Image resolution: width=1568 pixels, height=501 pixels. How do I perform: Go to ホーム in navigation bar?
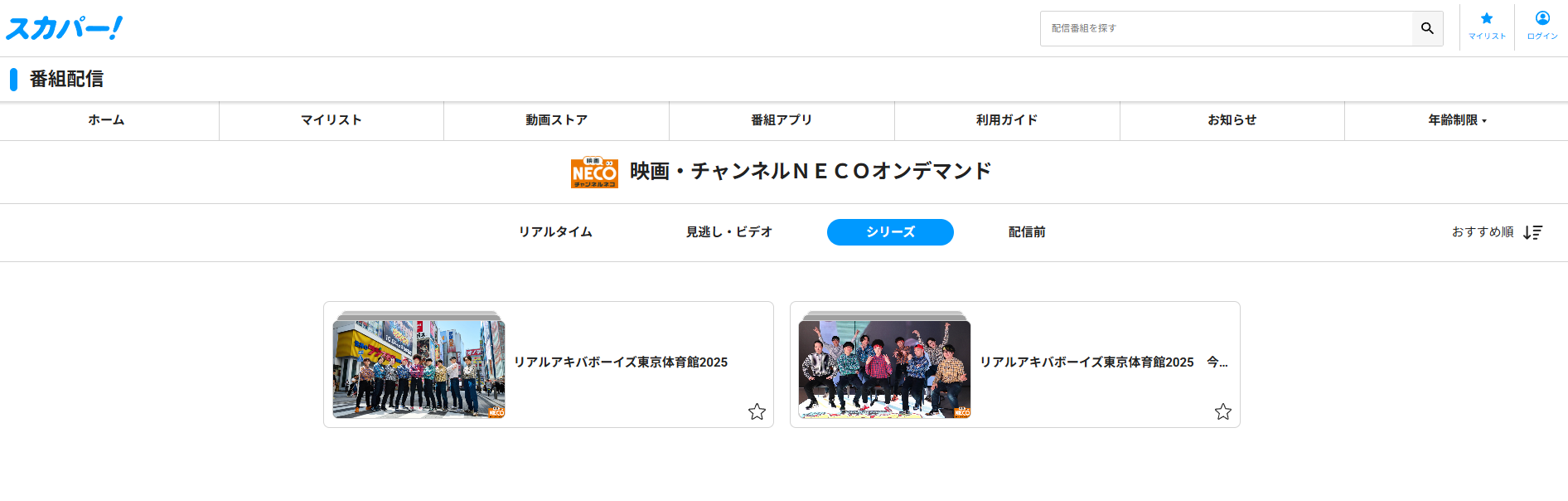(x=107, y=120)
